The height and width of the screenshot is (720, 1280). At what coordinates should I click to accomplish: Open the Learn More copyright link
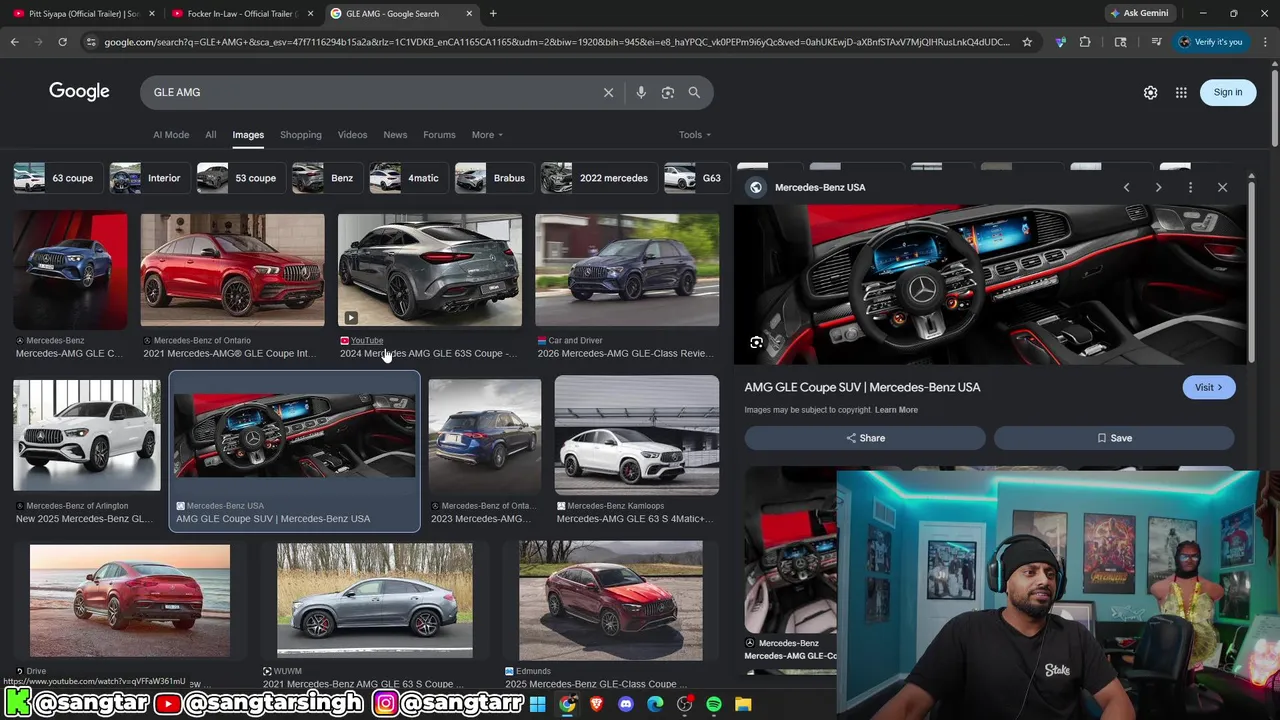[x=896, y=410]
